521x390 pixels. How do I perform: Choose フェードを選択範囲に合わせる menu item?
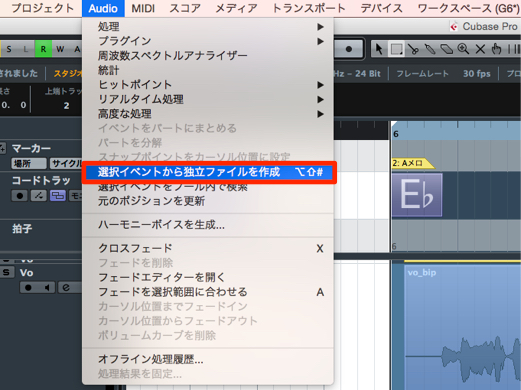coord(208,292)
